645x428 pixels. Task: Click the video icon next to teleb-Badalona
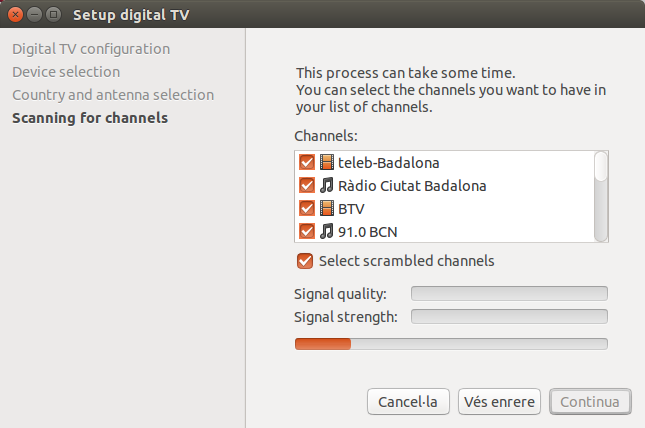click(327, 162)
